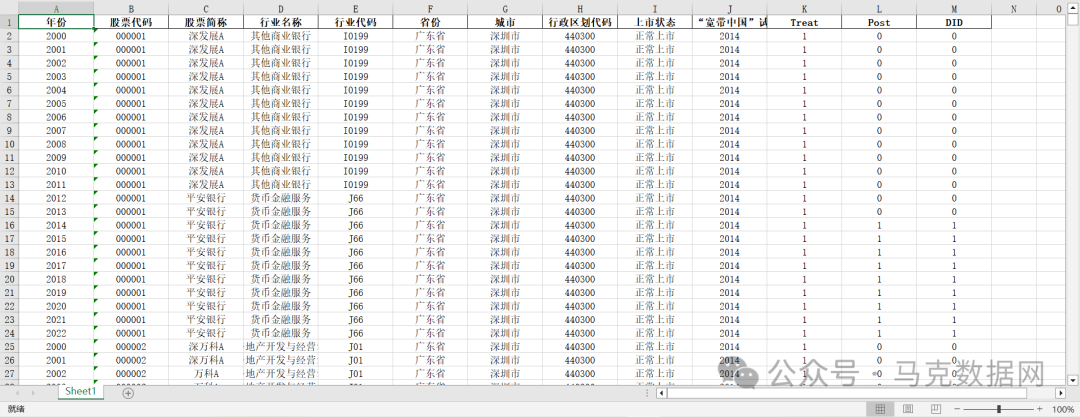1080x417 pixels.
Task: Switch to Normal view in status bar
Action: coord(880,409)
